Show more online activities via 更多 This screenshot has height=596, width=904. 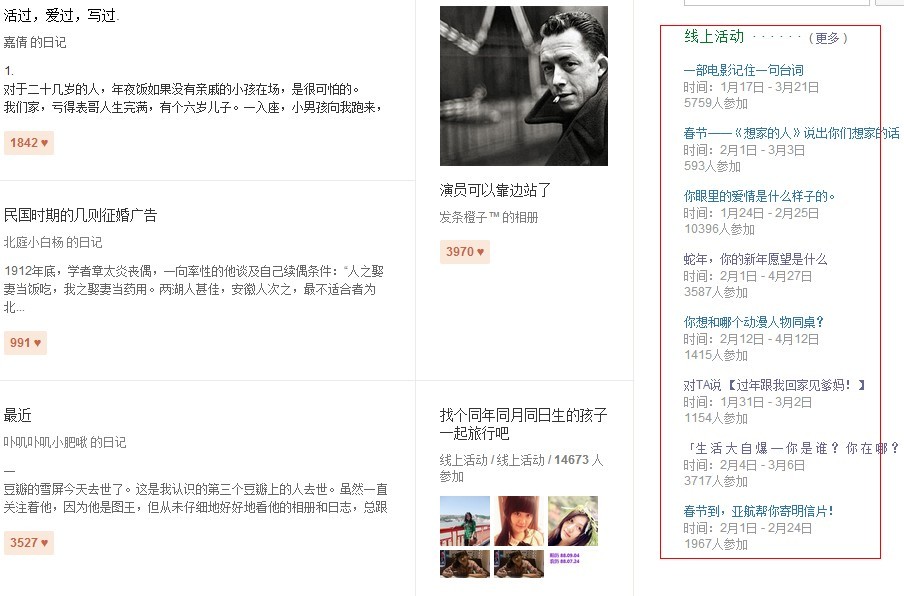tap(828, 38)
